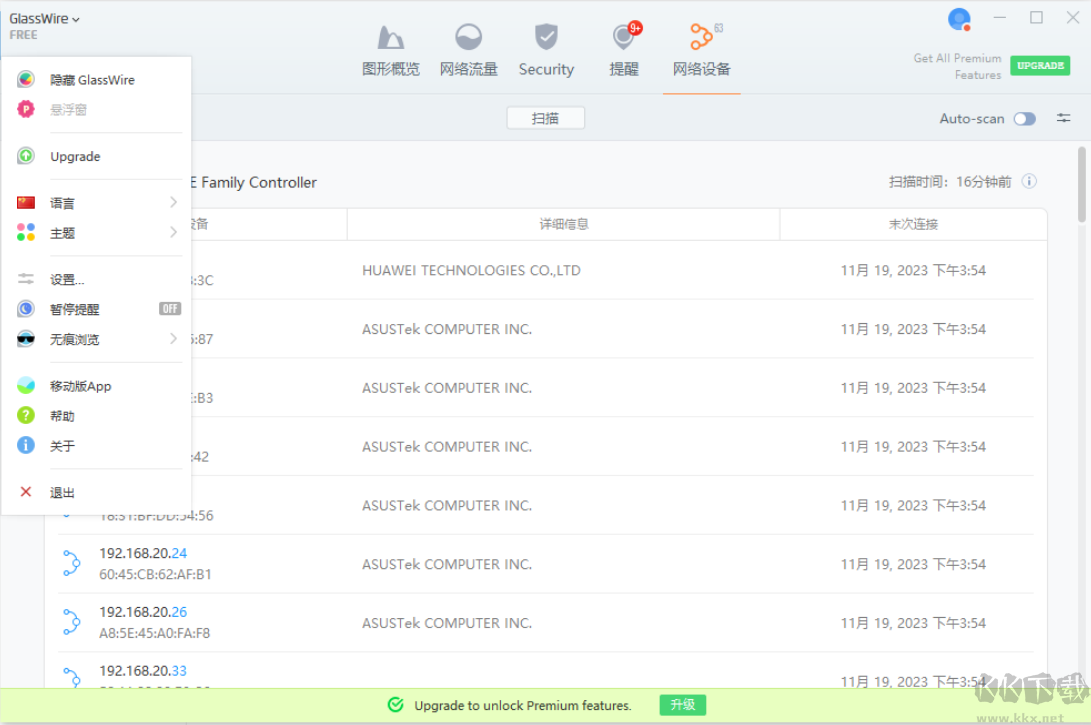Expand the 语言 submenu arrow
The image size is (1091, 725).
[173, 202]
